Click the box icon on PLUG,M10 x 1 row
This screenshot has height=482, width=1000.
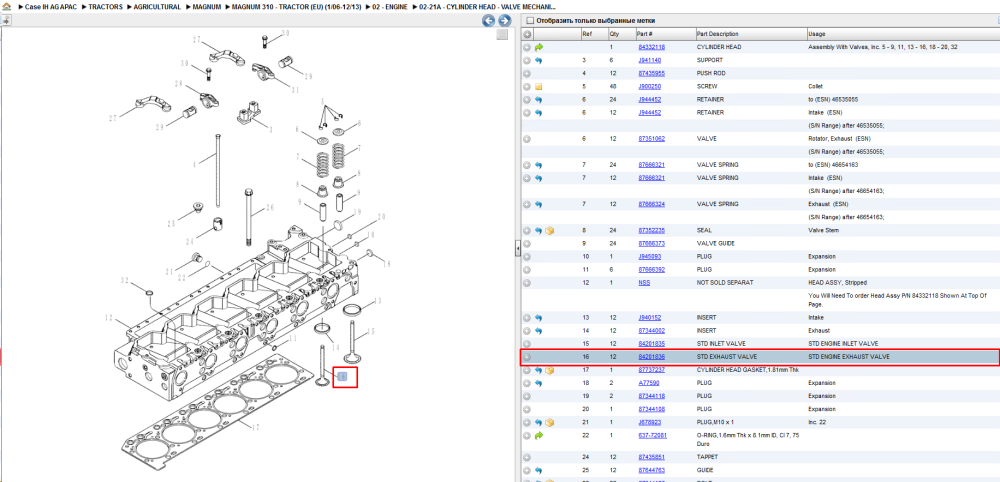pyautogui.click(x=550, y=423)
